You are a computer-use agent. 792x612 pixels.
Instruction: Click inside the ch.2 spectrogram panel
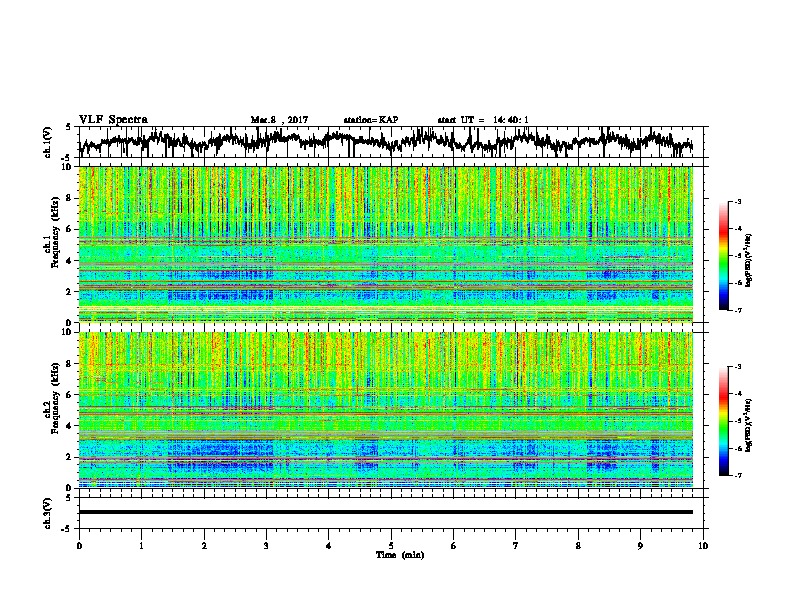386,410
